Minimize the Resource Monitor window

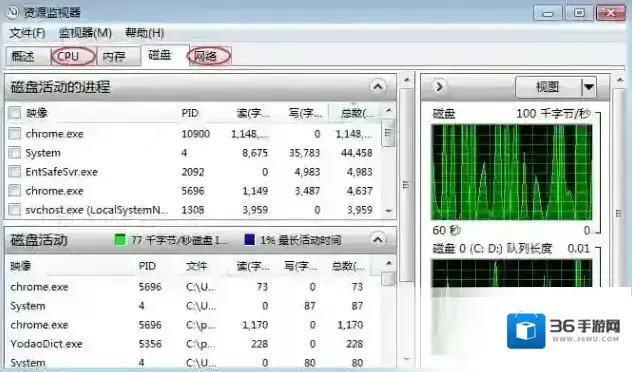pyautogui.click(x=547, y=13)
